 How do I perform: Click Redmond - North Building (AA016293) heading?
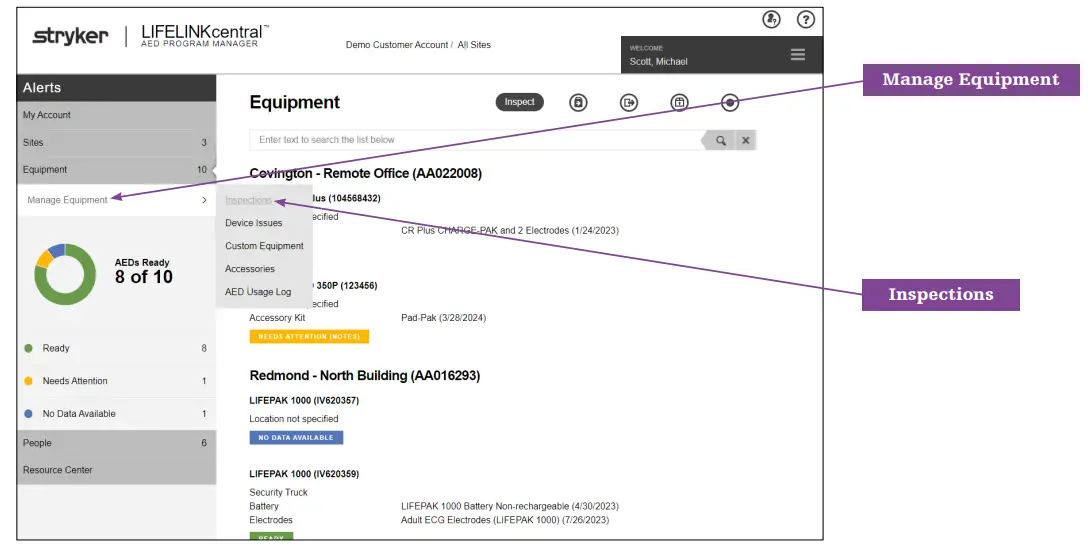[365, 375]
